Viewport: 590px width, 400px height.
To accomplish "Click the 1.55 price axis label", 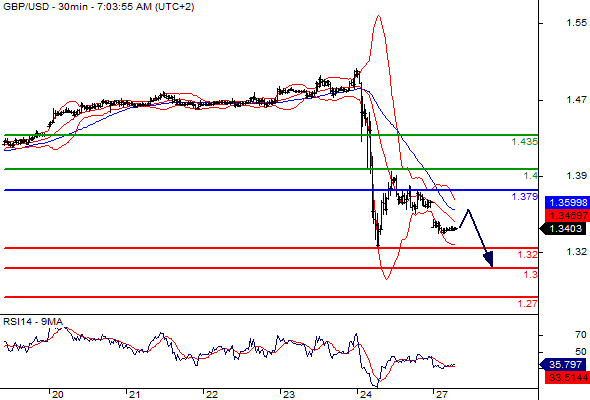I will [576, 23].
